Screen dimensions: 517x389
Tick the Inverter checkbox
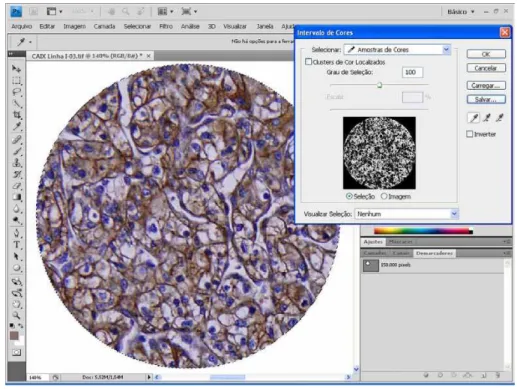coord(470,134)
